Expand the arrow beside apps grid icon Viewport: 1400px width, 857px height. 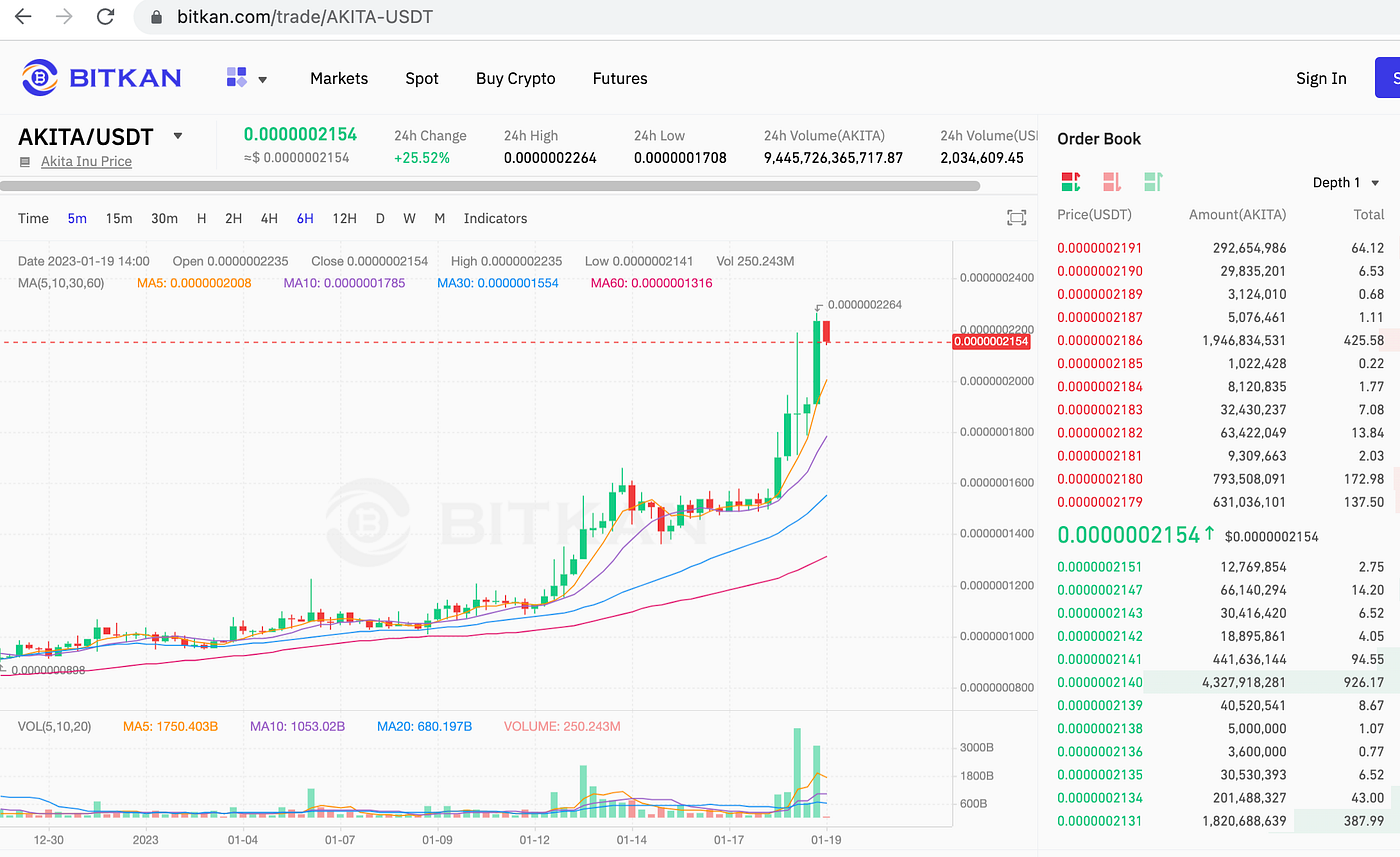263,79
